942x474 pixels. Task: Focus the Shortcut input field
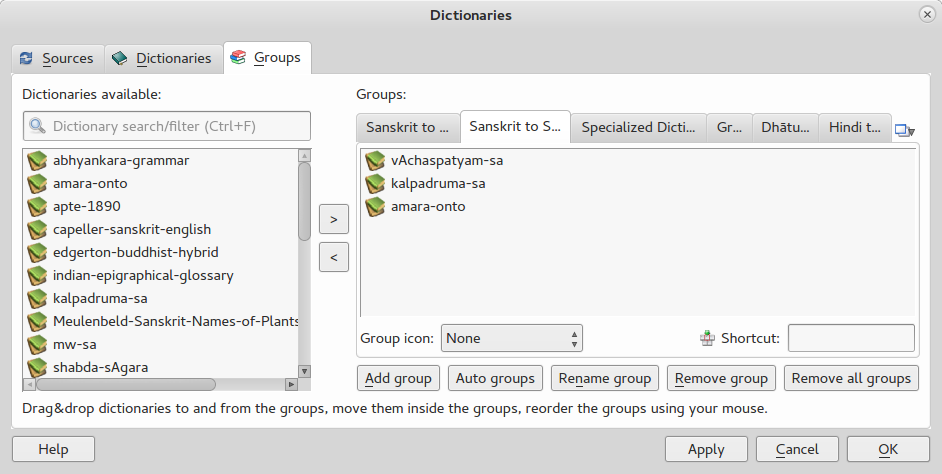click(x=851, y=338)
